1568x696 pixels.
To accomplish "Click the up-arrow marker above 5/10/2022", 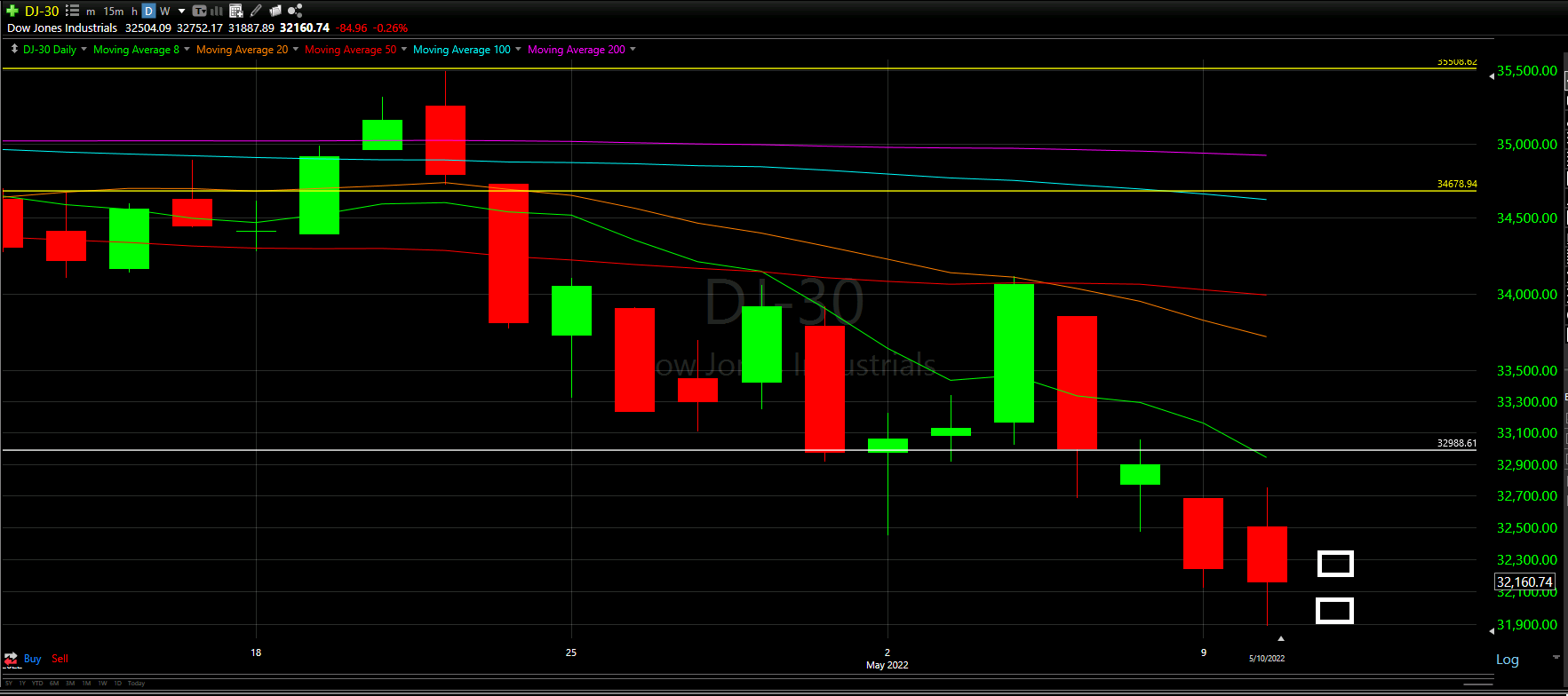I will [x=1280, y=638].
